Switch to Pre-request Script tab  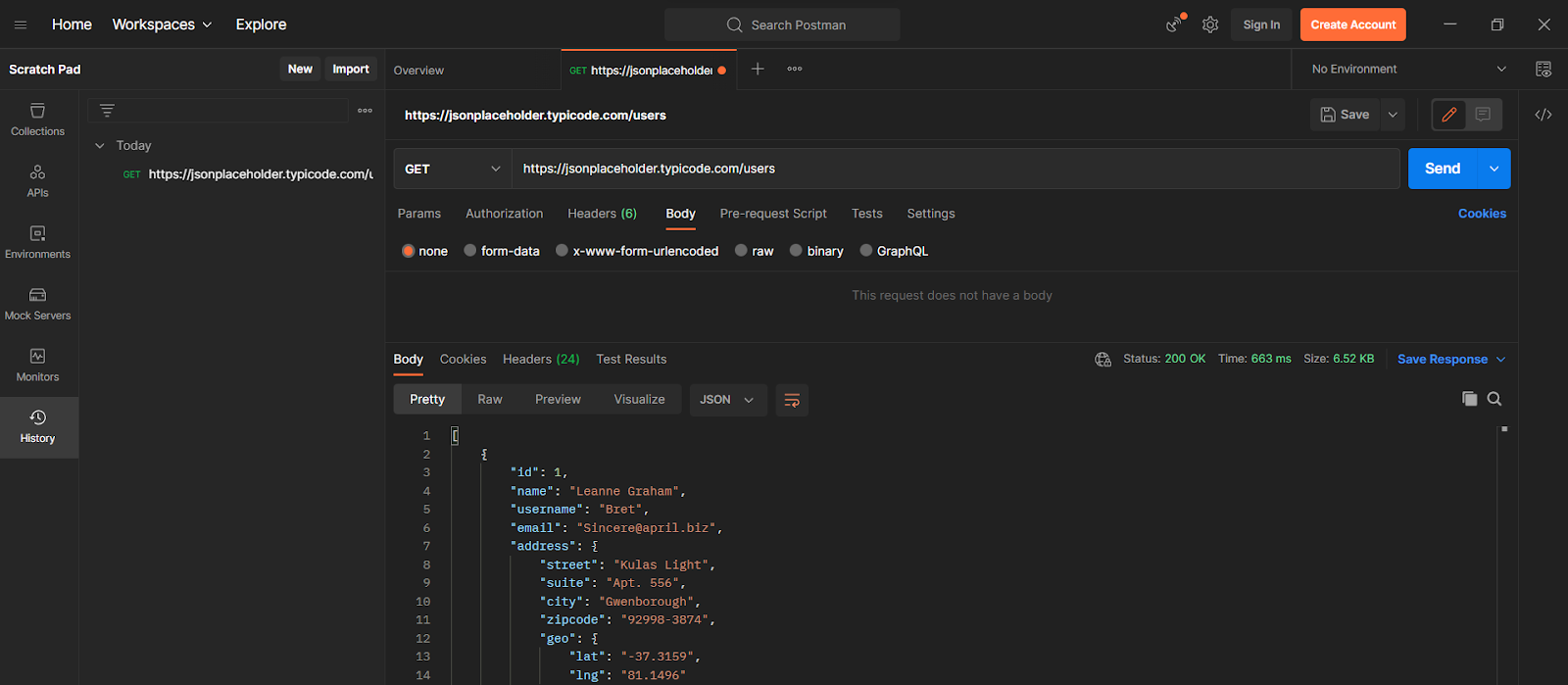pos(773,214)
